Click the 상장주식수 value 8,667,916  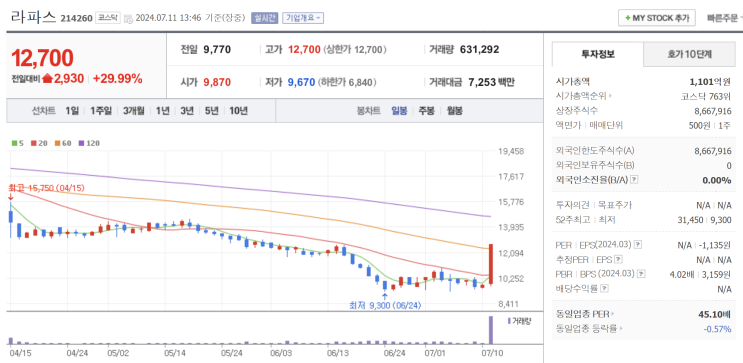tap(713, 111)
